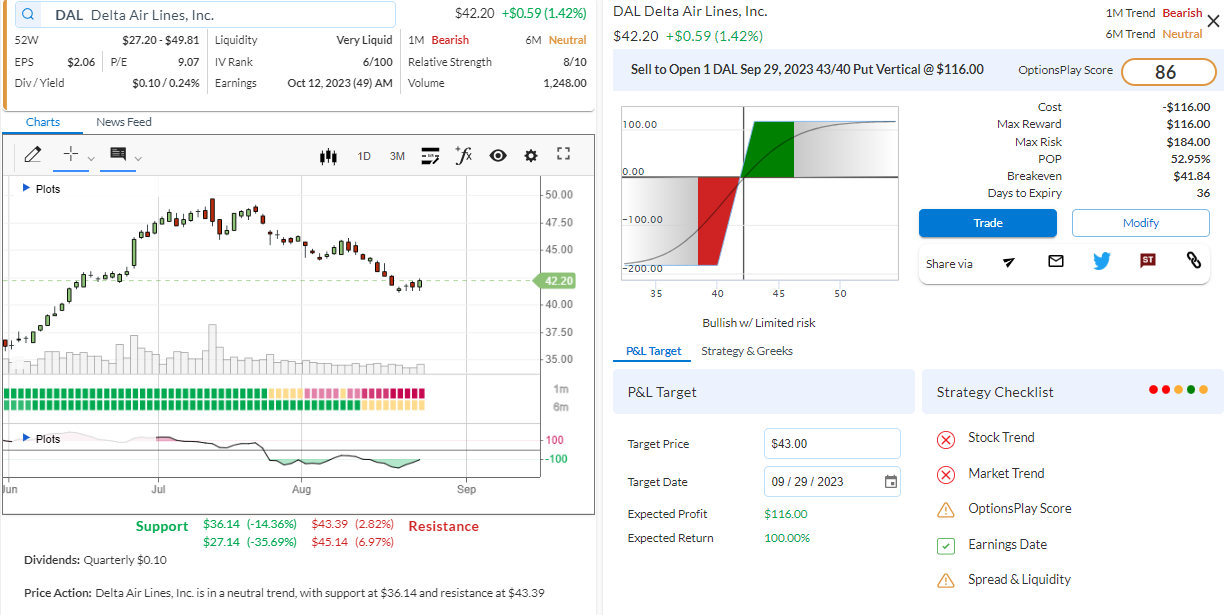Click the symbol search magnifier icon

[28, 15]
